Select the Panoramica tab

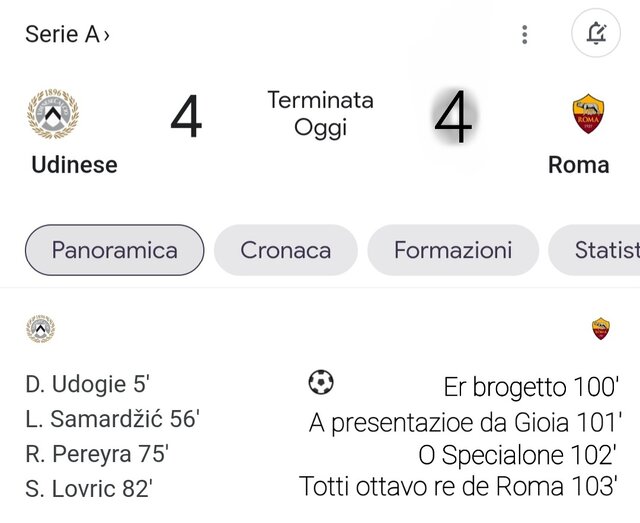pyautogui.click(x=114, y=250)
